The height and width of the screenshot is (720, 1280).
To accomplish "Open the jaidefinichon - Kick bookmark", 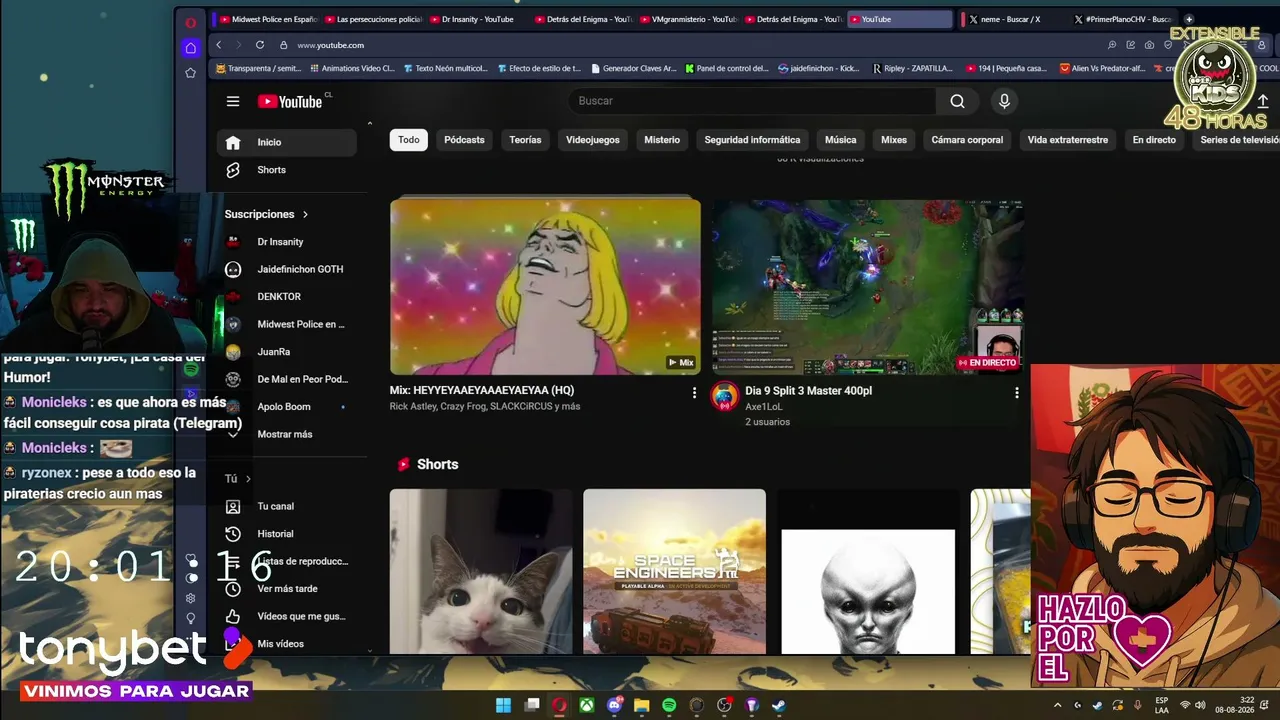I will [818, 69].
